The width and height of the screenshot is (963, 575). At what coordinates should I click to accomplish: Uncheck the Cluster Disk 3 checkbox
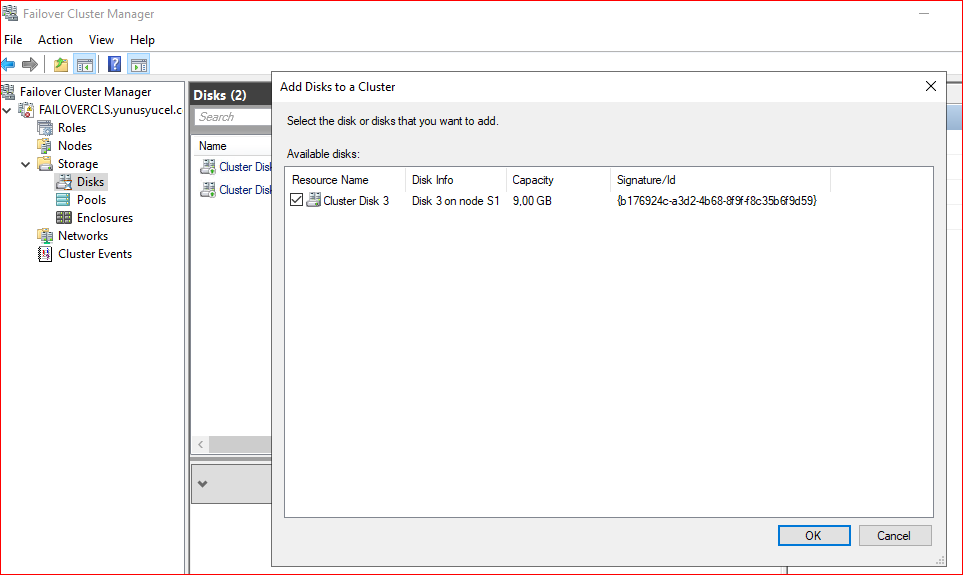297,200
